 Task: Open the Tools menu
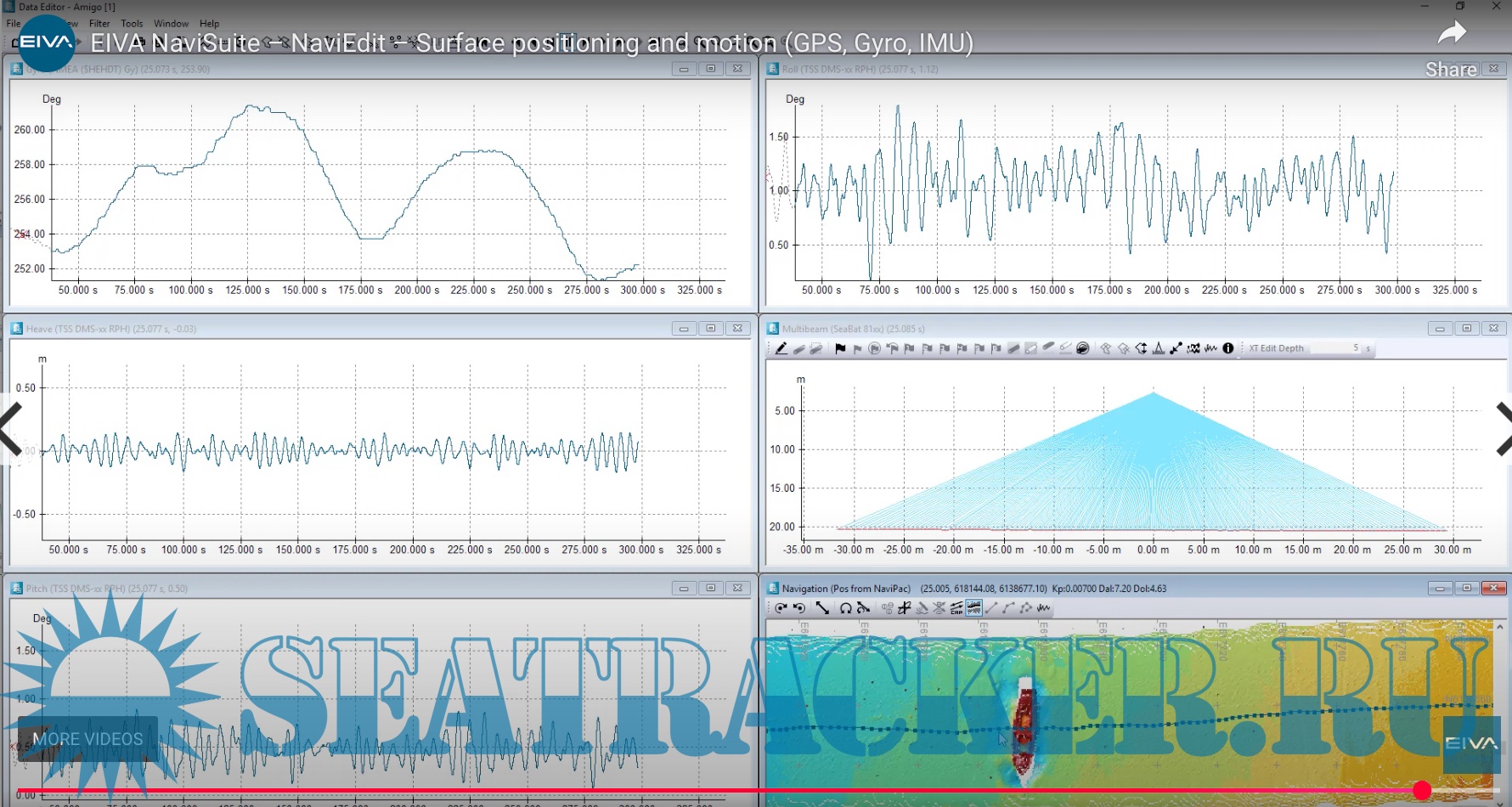[132, 24]
